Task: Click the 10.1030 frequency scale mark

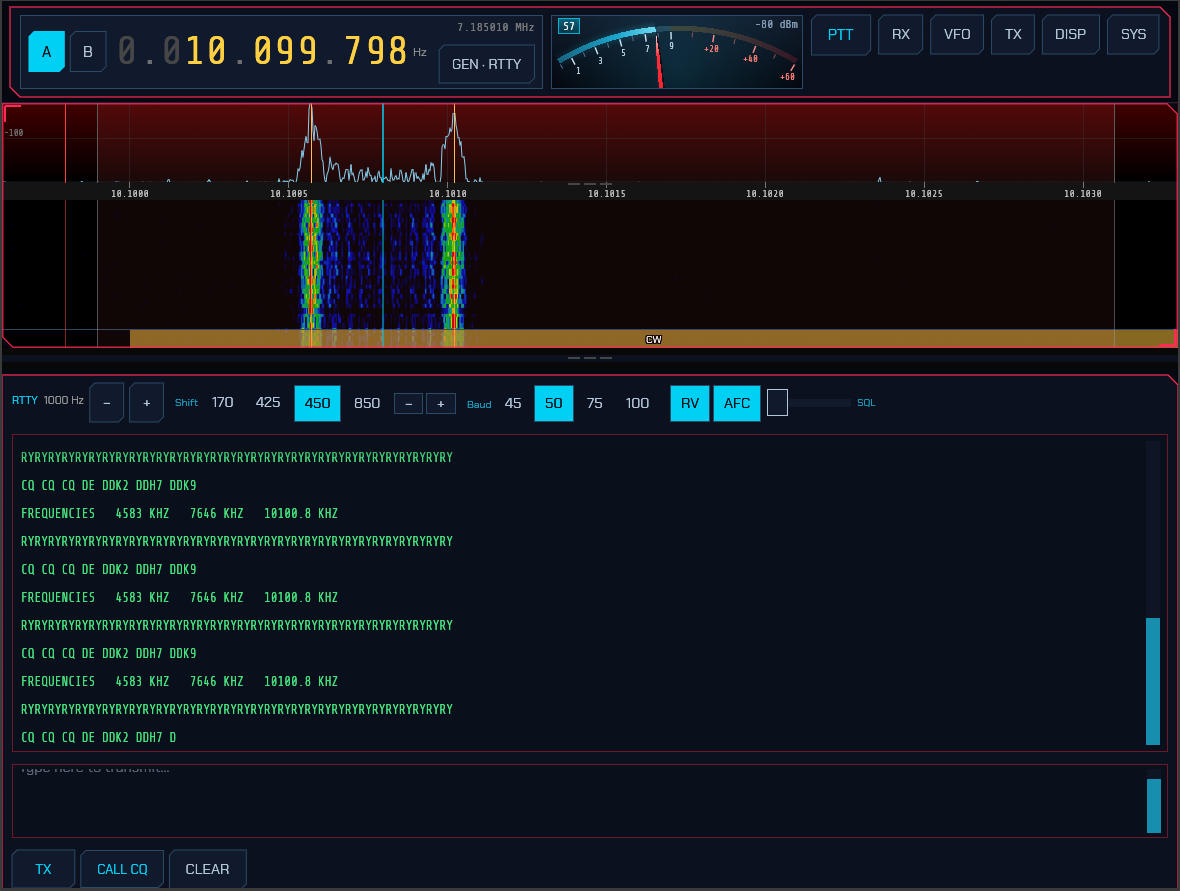Action: click(x=1082, y=193)
